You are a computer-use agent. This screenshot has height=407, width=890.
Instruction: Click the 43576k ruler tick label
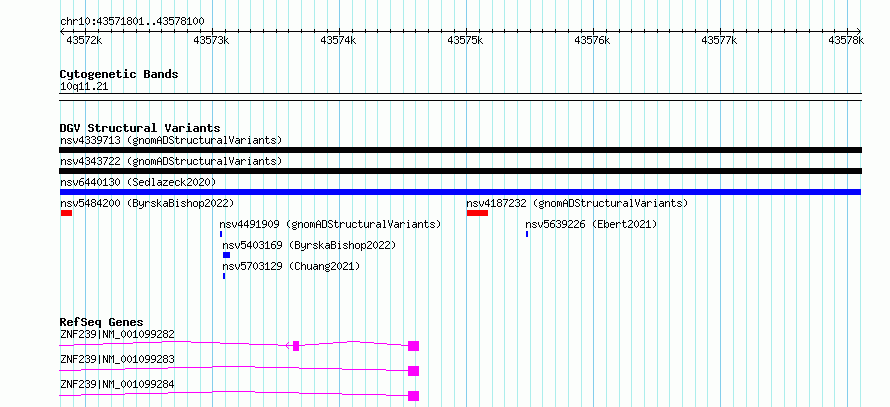tap(593, 40)
